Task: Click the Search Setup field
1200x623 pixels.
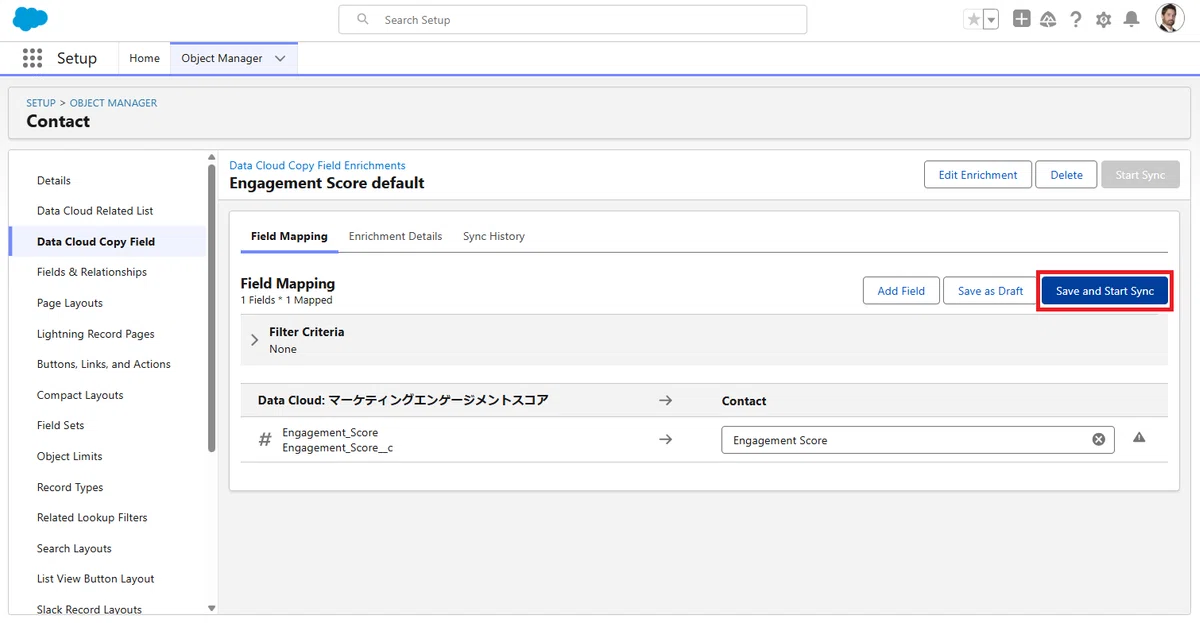Action: pos(573,19)
